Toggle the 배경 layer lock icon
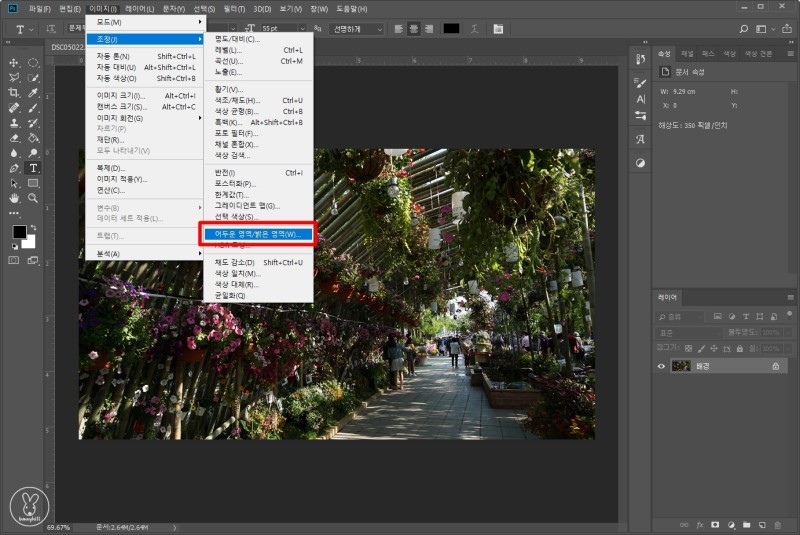Image resolution: width=800 pixels, height=535 pixels. [775, 366]
